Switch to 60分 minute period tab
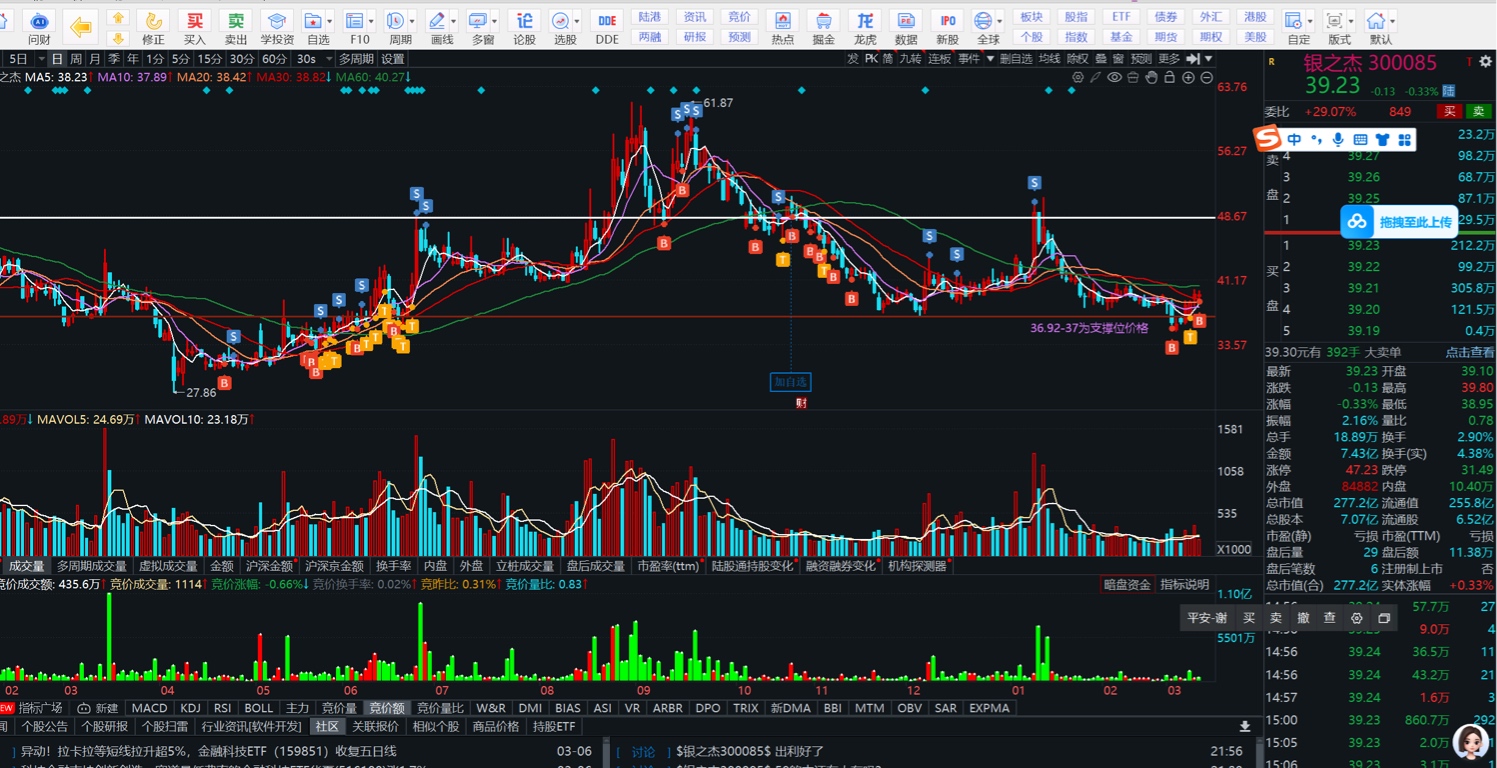The height and width of the screenshot is (768, 1497). pyautogui.click(x=275, y=59)
